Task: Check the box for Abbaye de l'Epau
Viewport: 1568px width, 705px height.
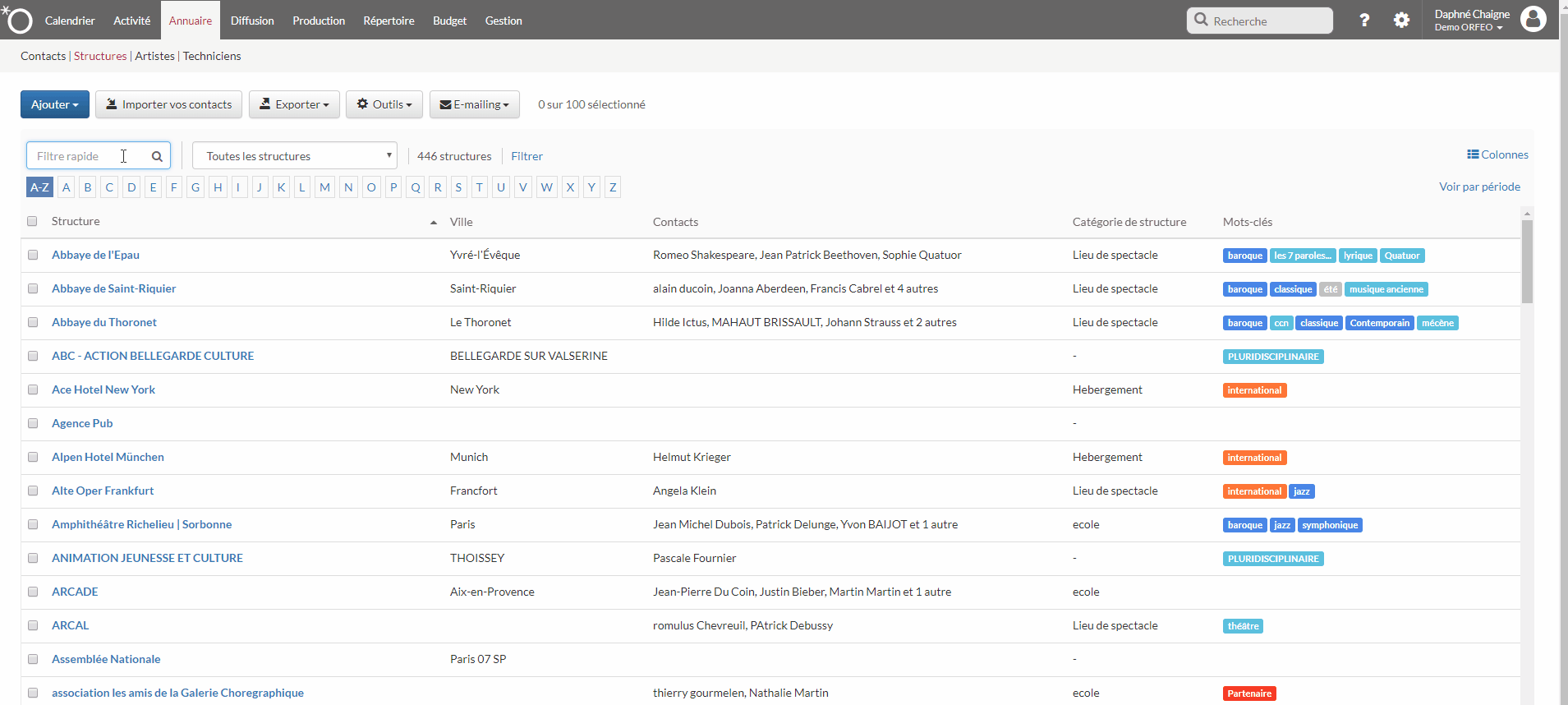Action: [33, 255]
